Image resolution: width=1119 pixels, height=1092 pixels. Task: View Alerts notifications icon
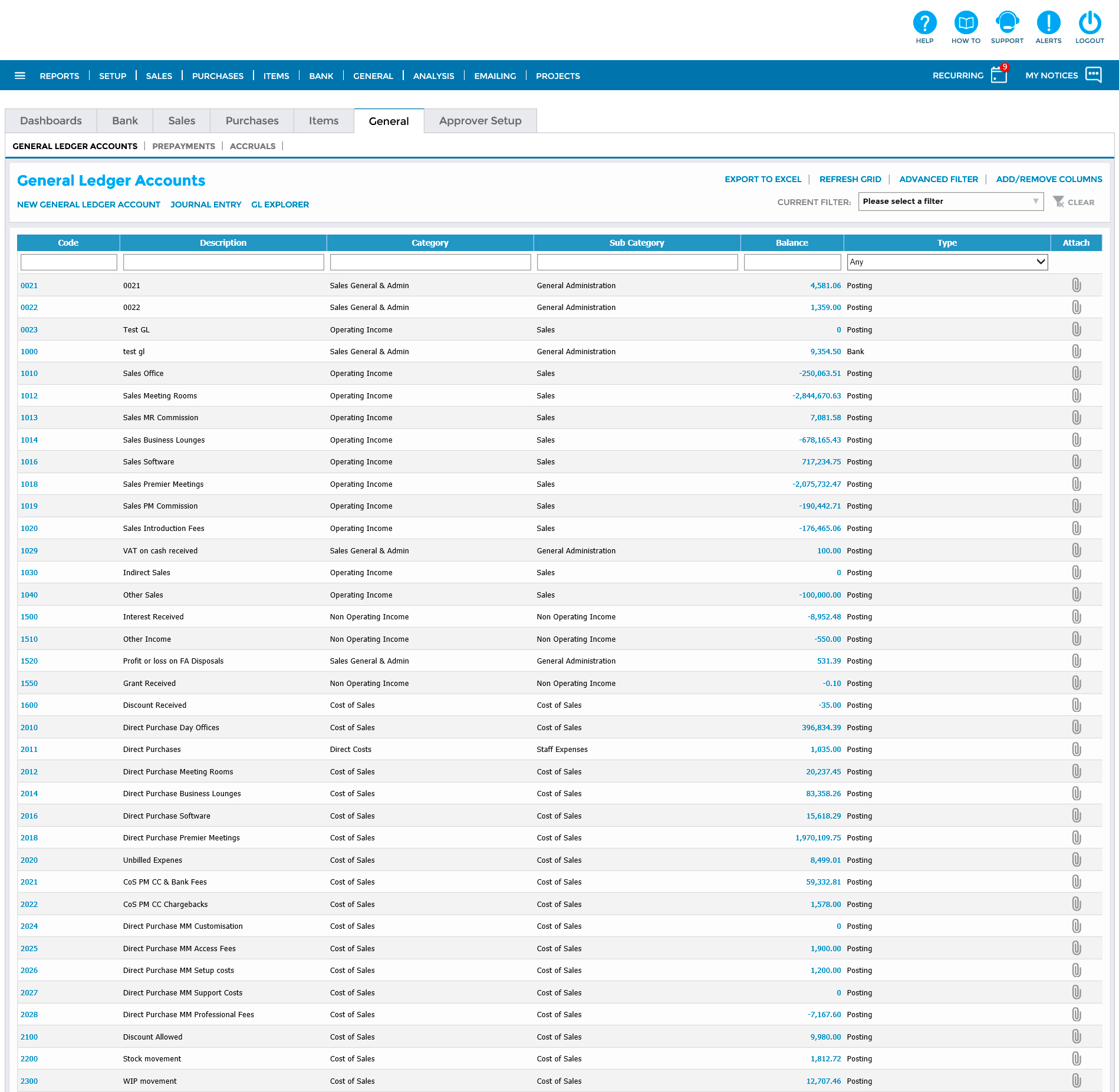1048,22
